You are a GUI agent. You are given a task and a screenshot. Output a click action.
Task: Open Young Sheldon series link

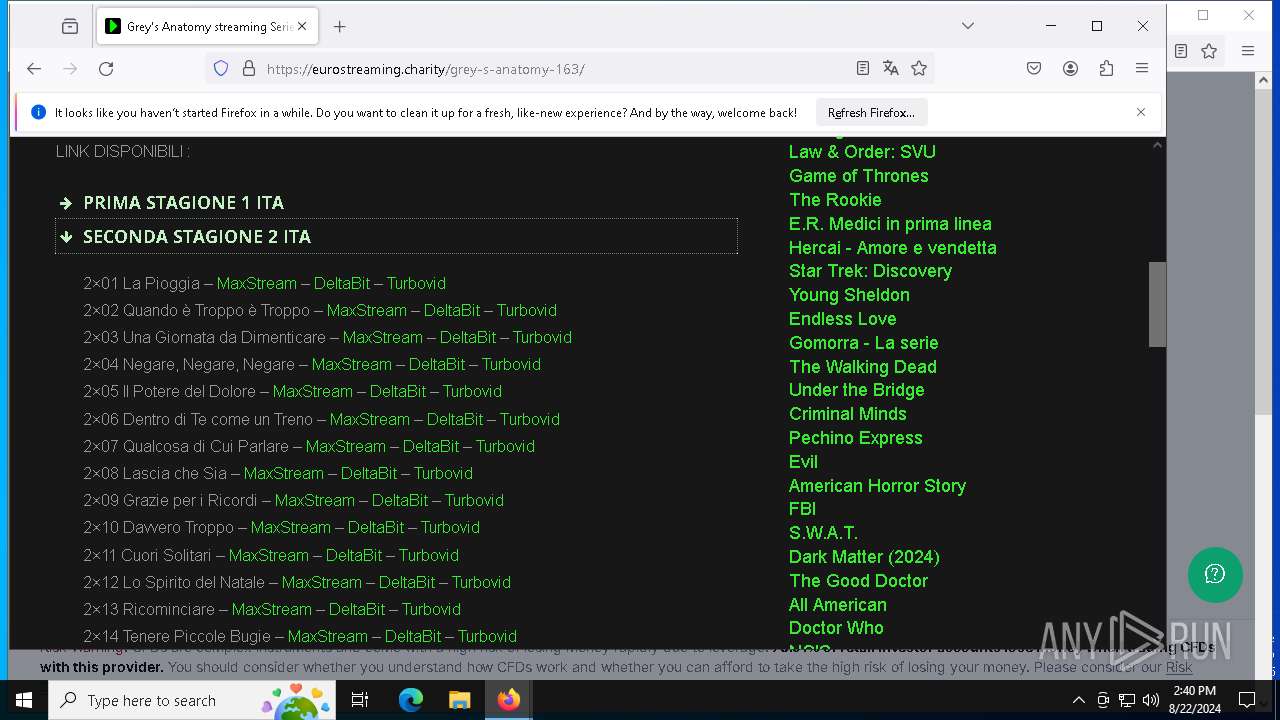[x=849, y=295]
